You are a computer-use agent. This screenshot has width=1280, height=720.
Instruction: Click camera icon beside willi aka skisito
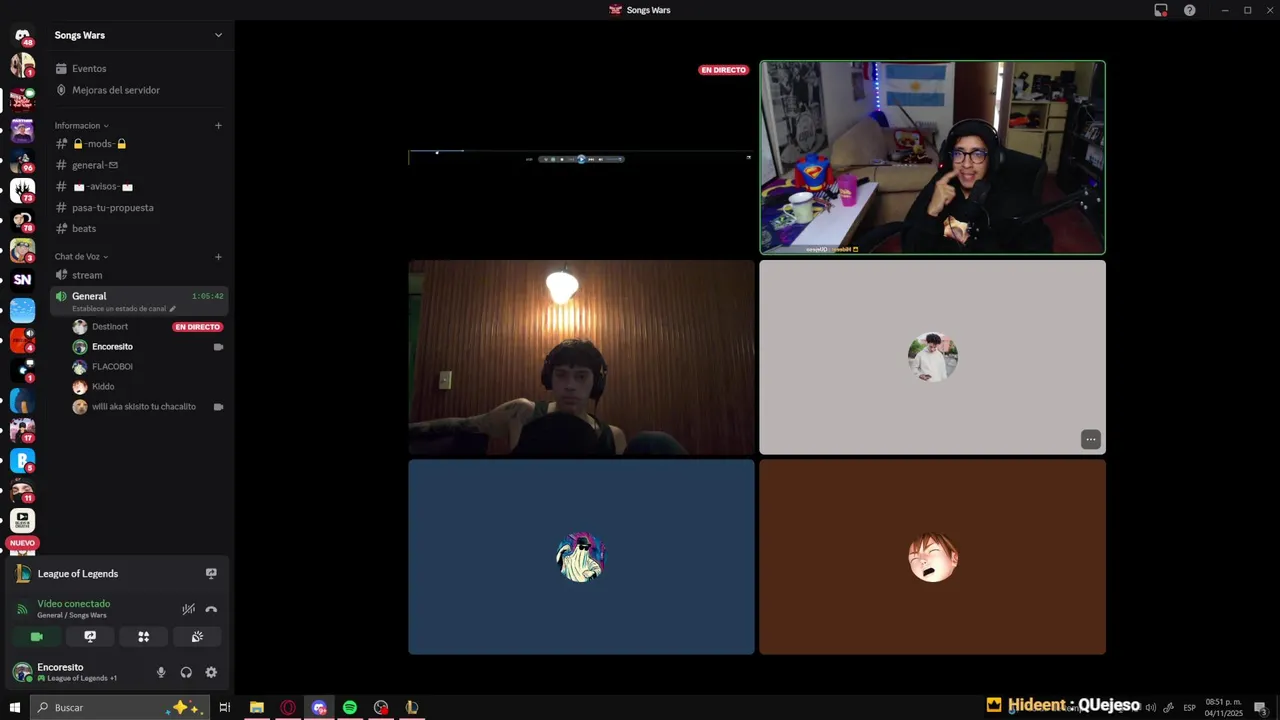coord(218,407)
